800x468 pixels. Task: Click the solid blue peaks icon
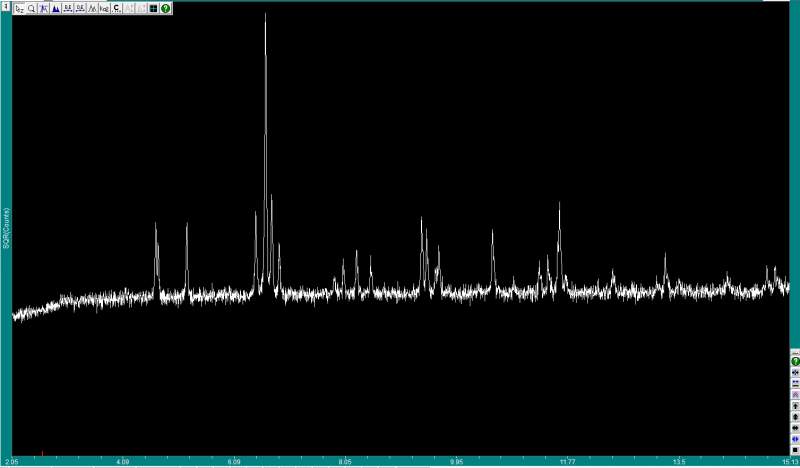tap(56, 9)
